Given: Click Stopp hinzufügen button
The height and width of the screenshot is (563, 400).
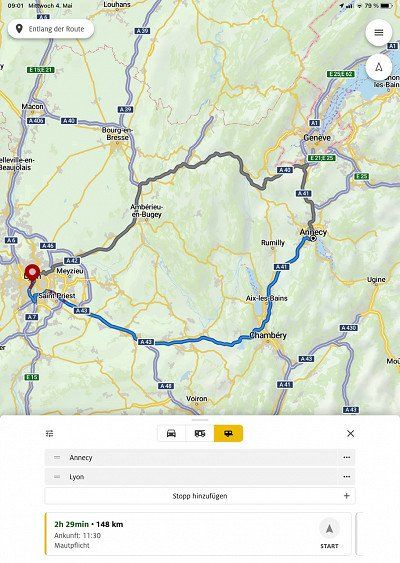Looking at the screenshot, I should tap(200, 496).
